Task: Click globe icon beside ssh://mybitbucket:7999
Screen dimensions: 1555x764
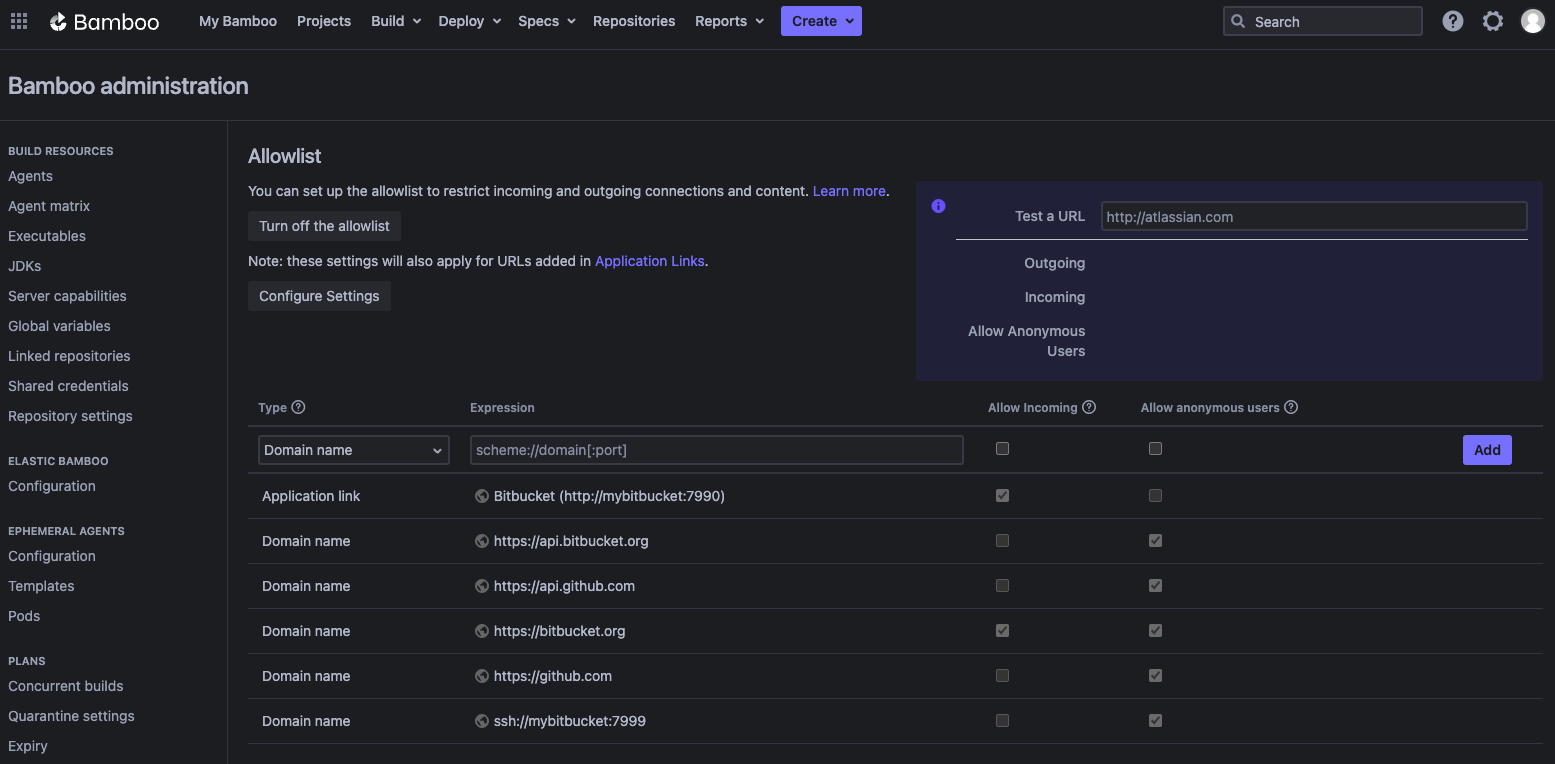Action: click(482, 721)
